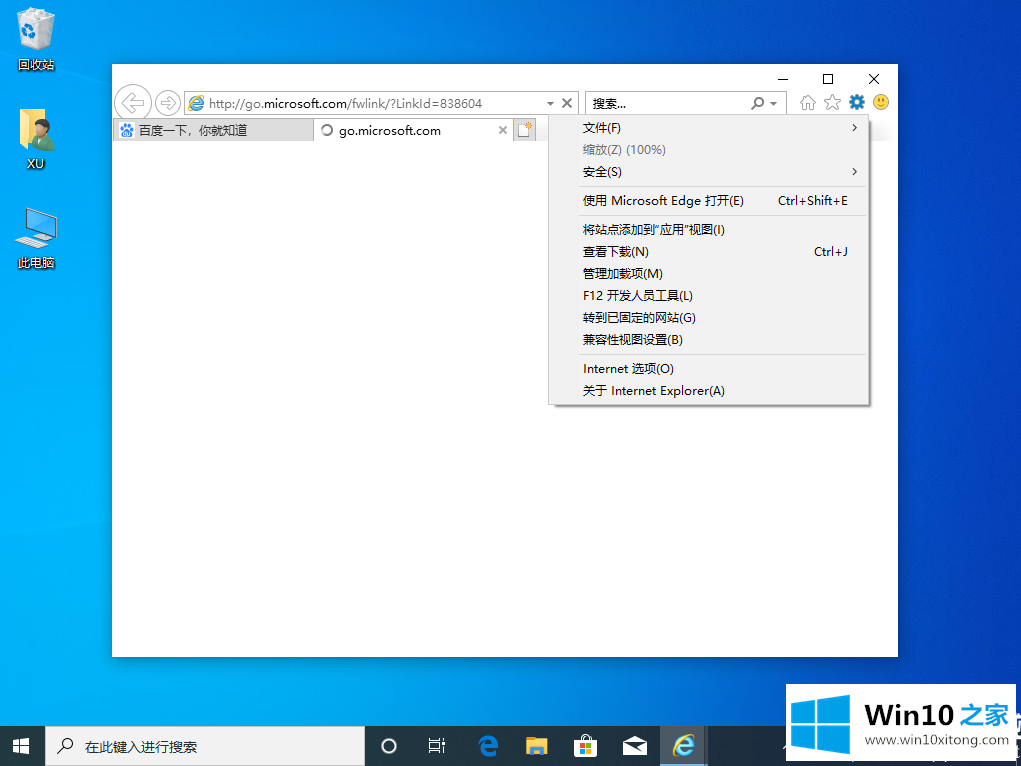Open Mail app from taskbar
The height and width of the screenshot is (766, 1021).
635,746
